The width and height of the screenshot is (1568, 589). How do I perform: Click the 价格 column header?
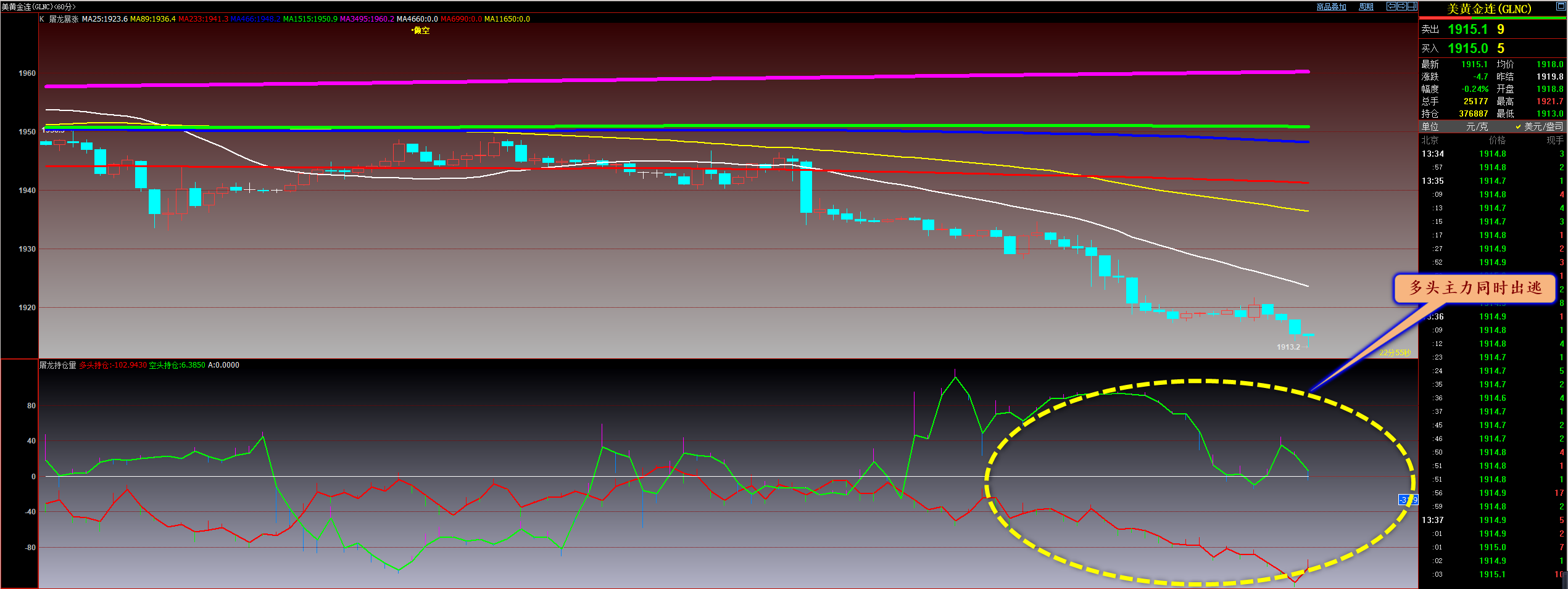pos(1497,140)
